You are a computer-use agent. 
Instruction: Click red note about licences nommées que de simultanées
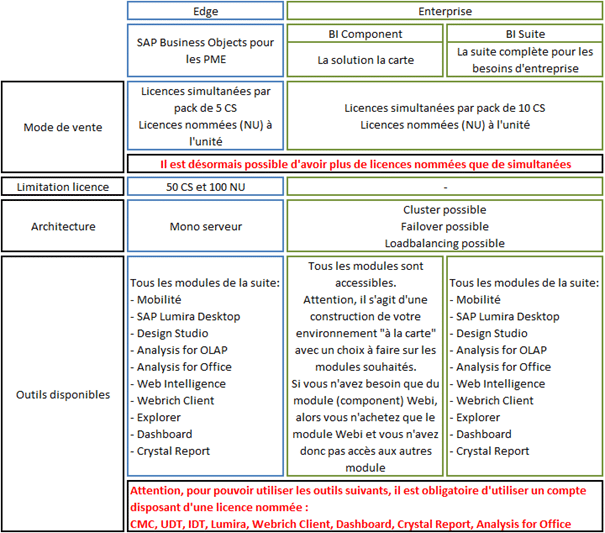pos(365,164)
